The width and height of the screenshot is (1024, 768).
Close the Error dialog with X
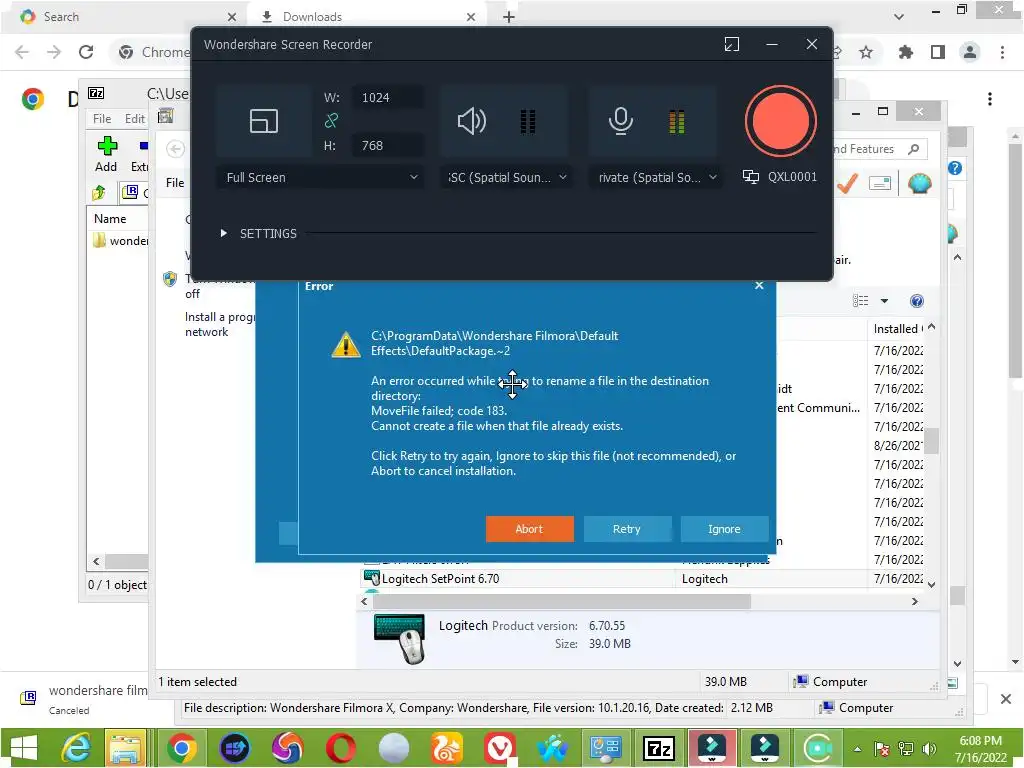[x=759, y=285]
